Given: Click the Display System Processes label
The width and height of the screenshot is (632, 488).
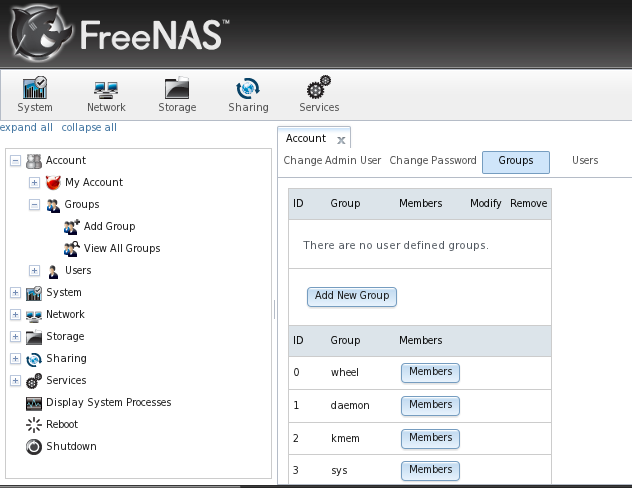Looking at the screenshot, I should point(109,403).
